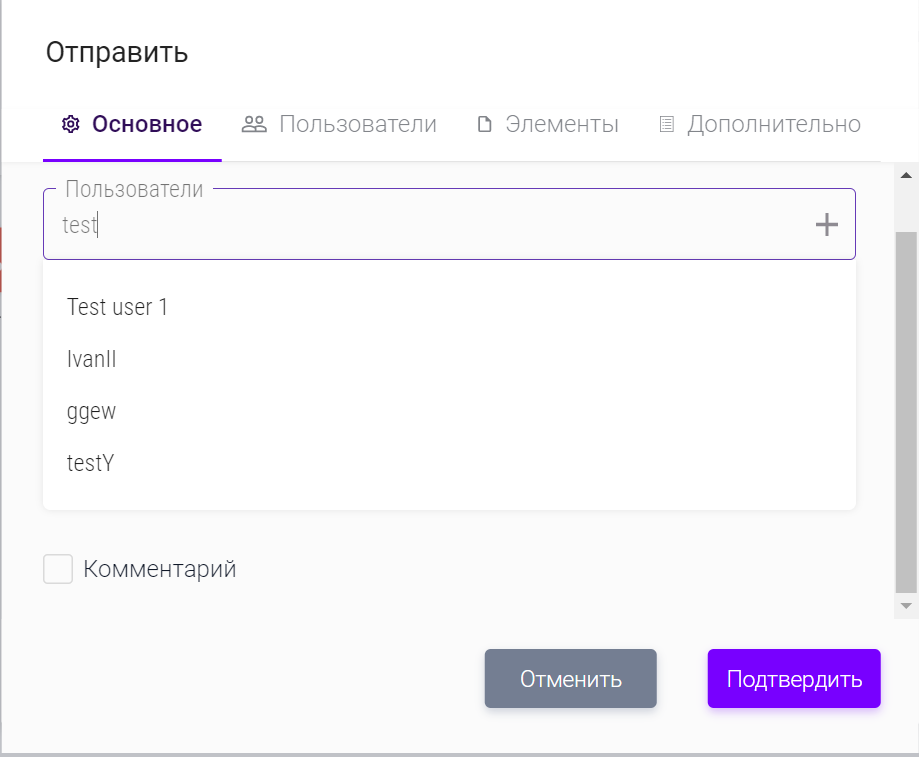Click the scrollbar up arrow
This screenshot has height=757, width=919.
[x=906, y=175]
